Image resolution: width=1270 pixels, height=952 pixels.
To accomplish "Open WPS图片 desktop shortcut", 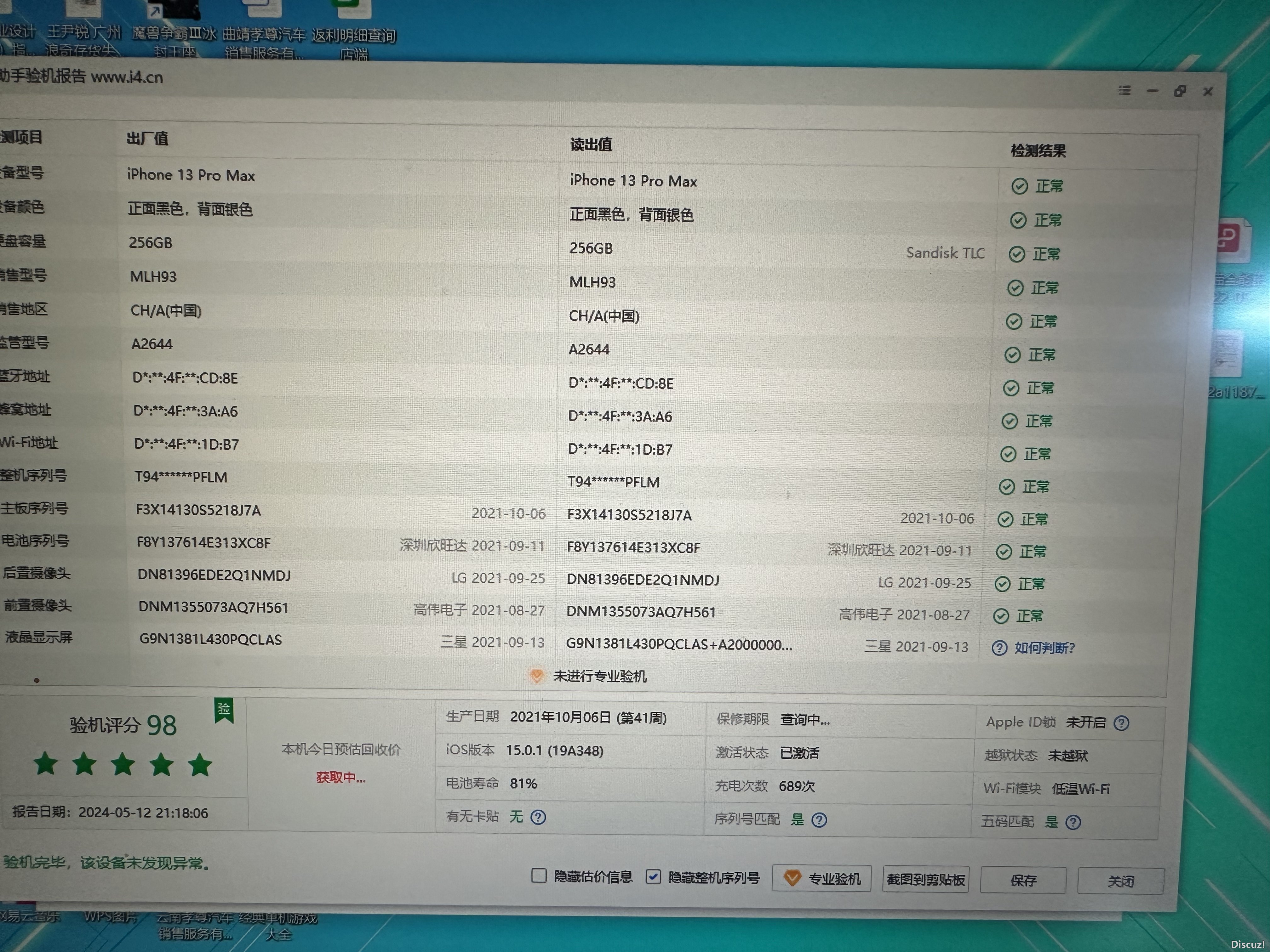I will [110, 916].
